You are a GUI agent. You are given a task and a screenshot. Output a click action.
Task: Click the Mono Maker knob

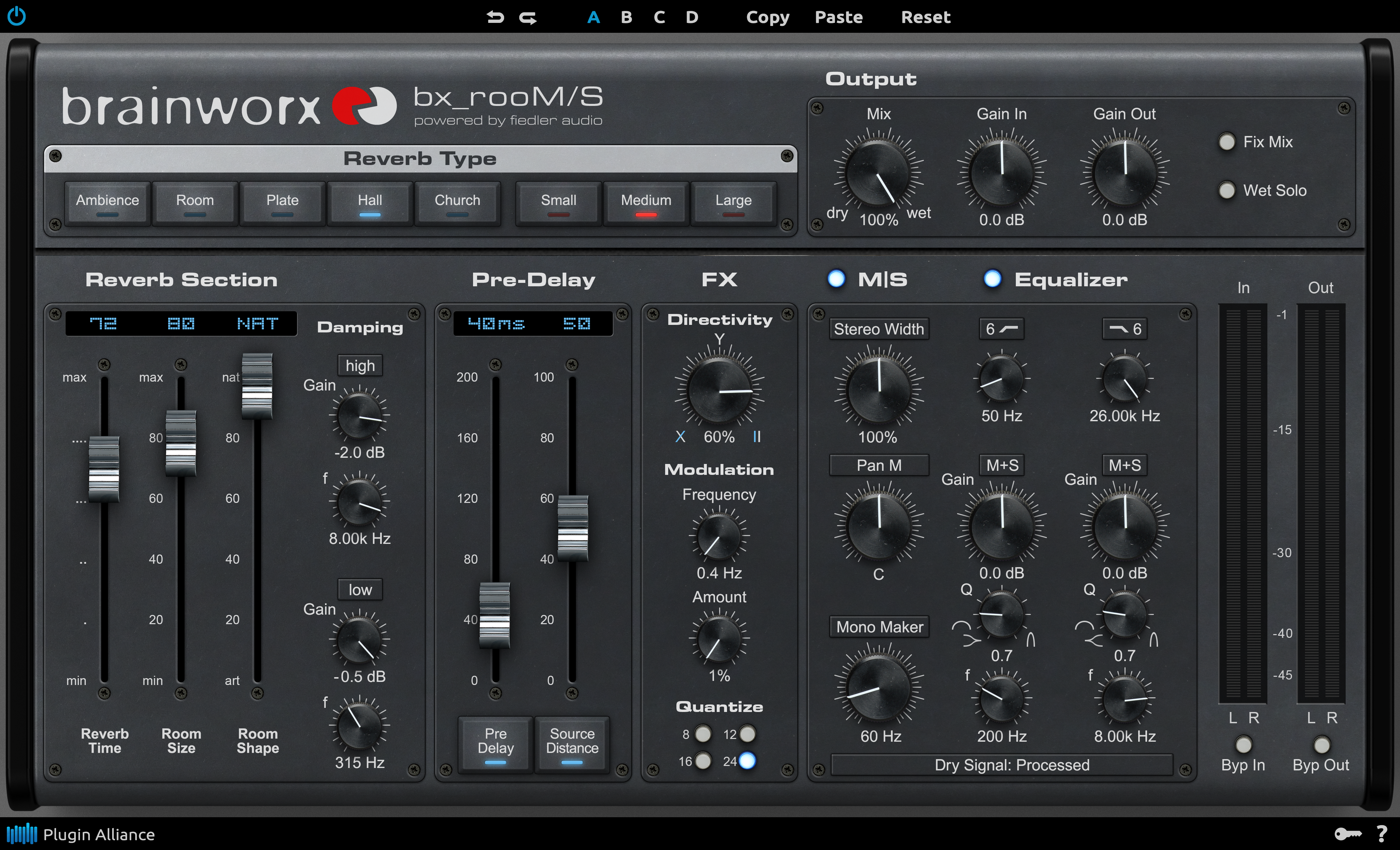pyautogui.click(x=878, y=689)
